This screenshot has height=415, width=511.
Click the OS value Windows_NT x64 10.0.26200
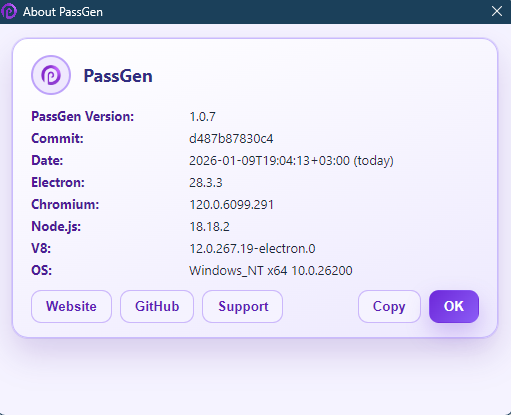point(271,271)
